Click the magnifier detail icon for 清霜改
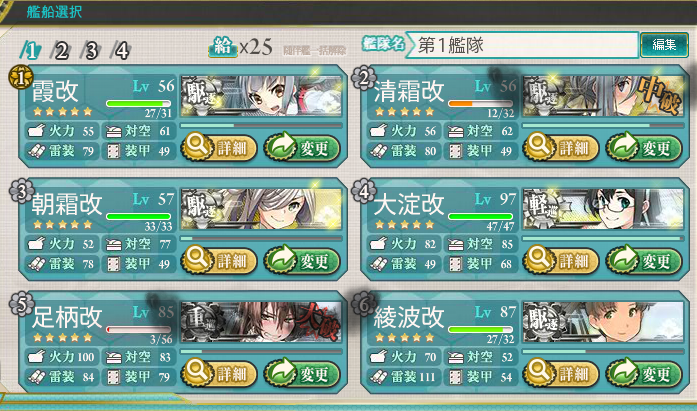This screenshot has height=411, width=697. point(538,146)
